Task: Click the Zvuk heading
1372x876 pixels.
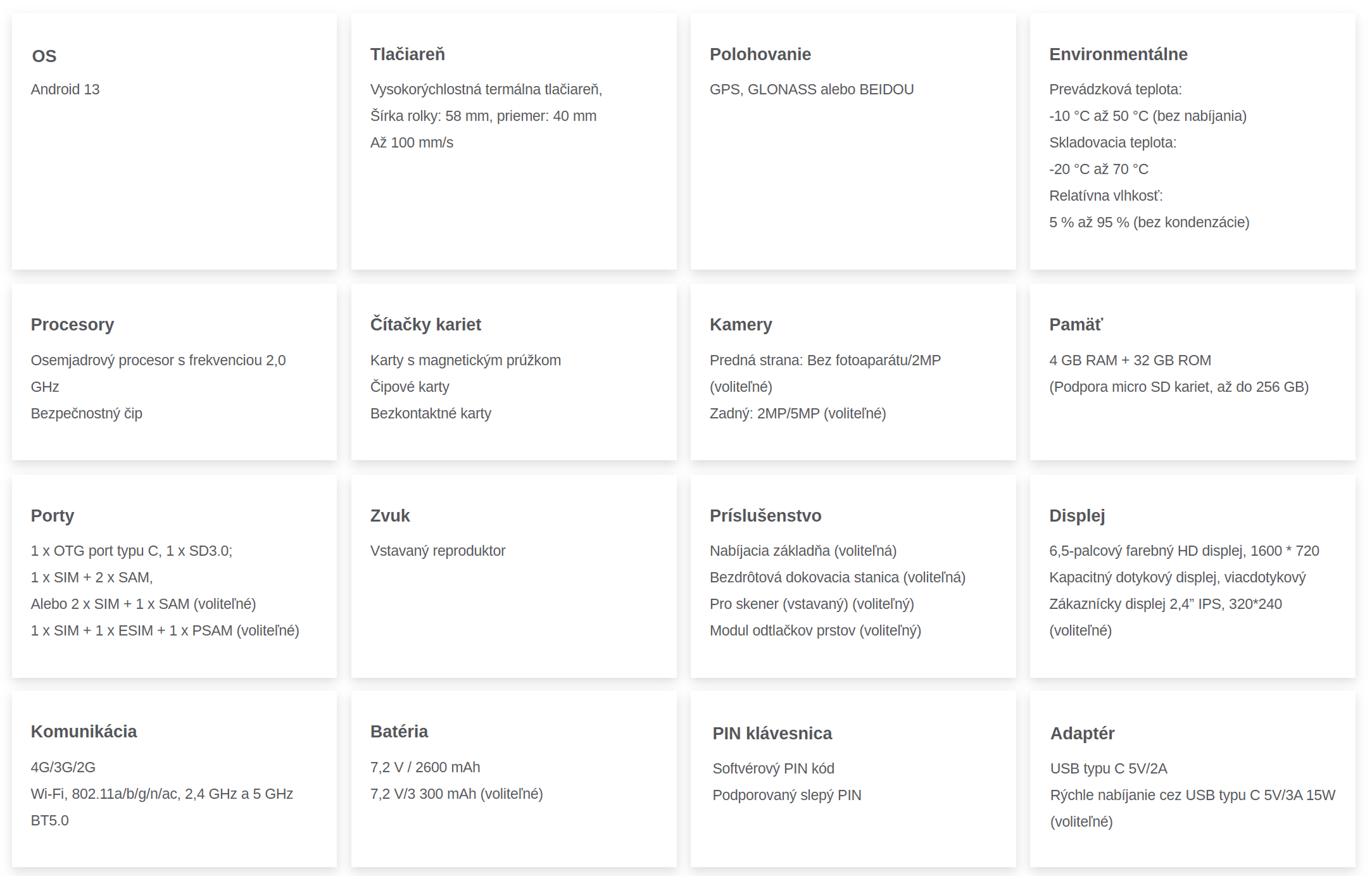Action: [390, 516]
